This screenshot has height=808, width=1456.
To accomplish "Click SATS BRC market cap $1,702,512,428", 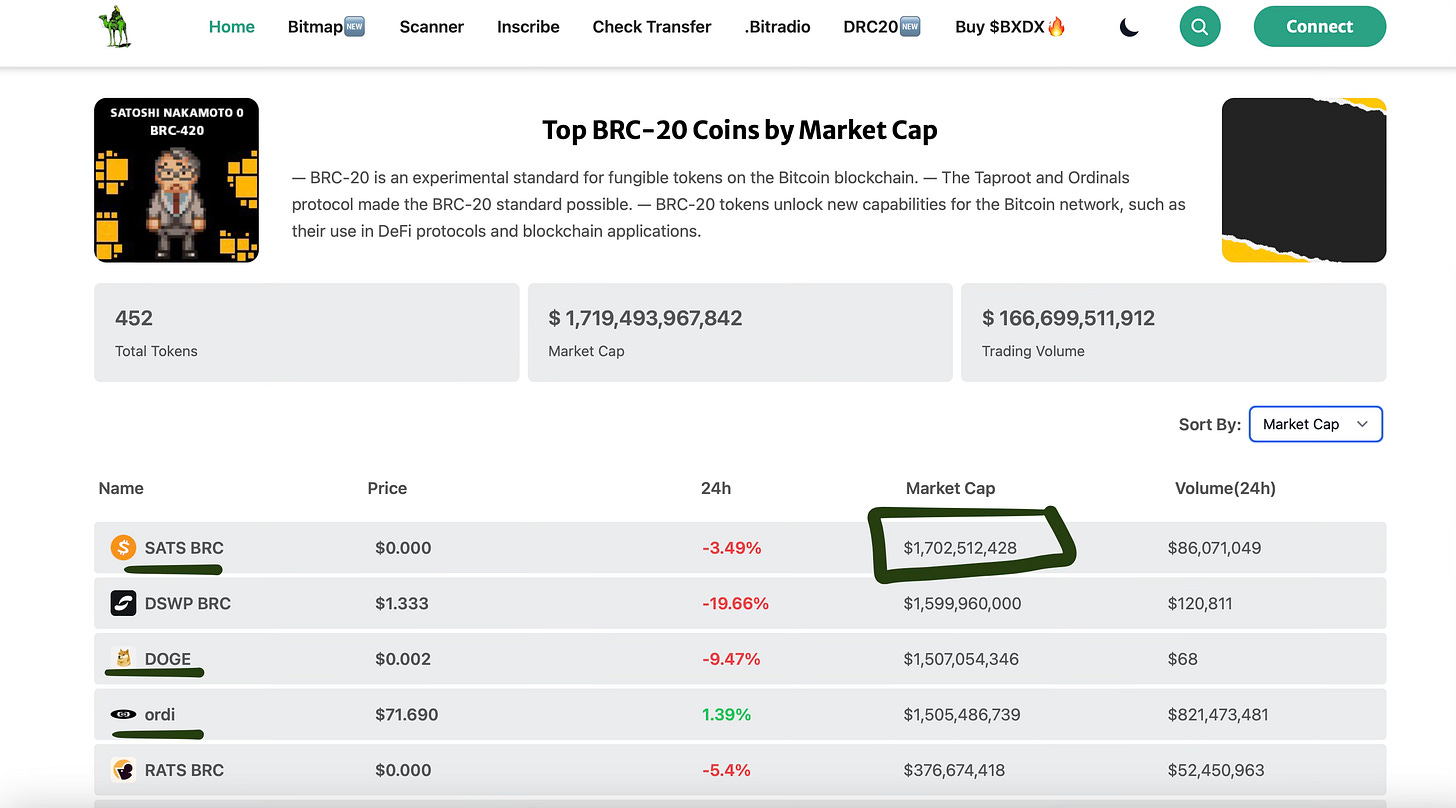I will tap(960, 548).
